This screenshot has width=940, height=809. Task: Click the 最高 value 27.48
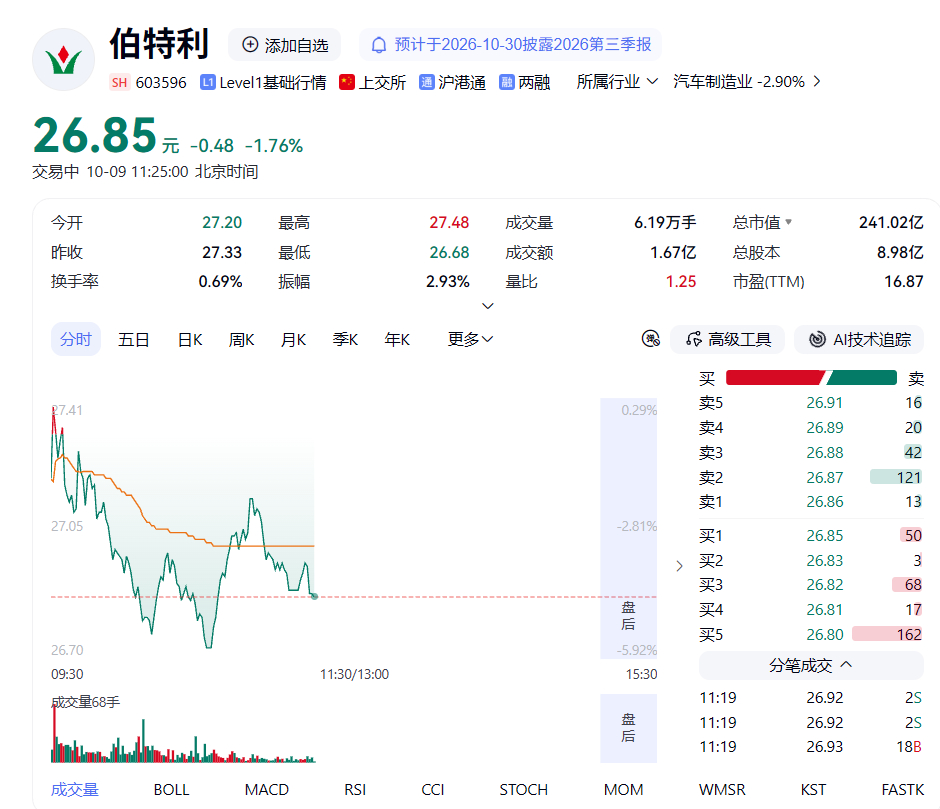coord(449,222)
